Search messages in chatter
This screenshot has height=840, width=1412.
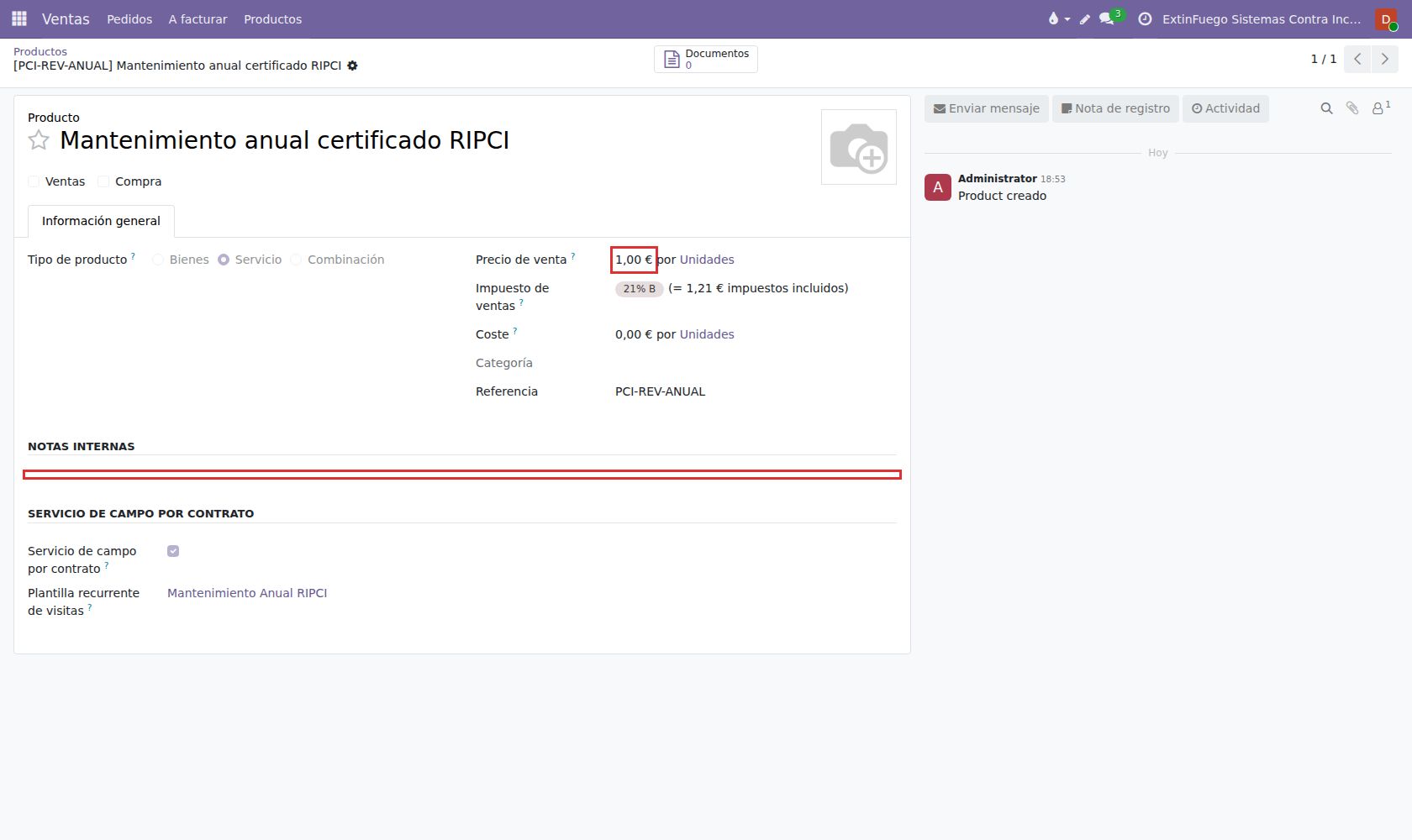pyautogui.click(x=1326, y=108)
